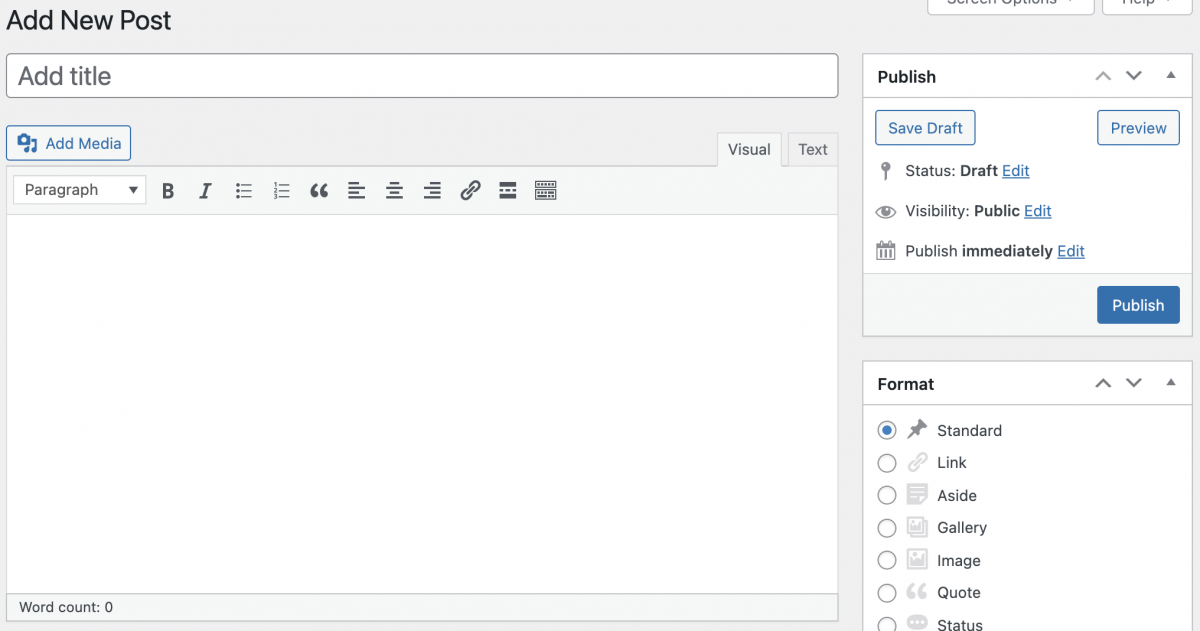Toggle italic formatting in editor toolbar
Viewport: 1200px width, 631px height.
point(205,190)
